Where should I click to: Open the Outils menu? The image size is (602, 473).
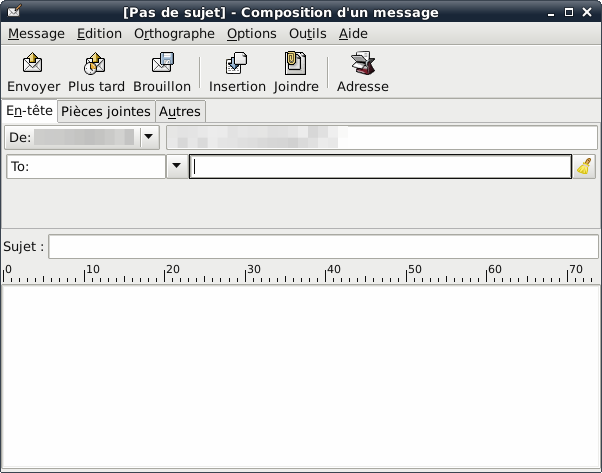coord(308,33)
